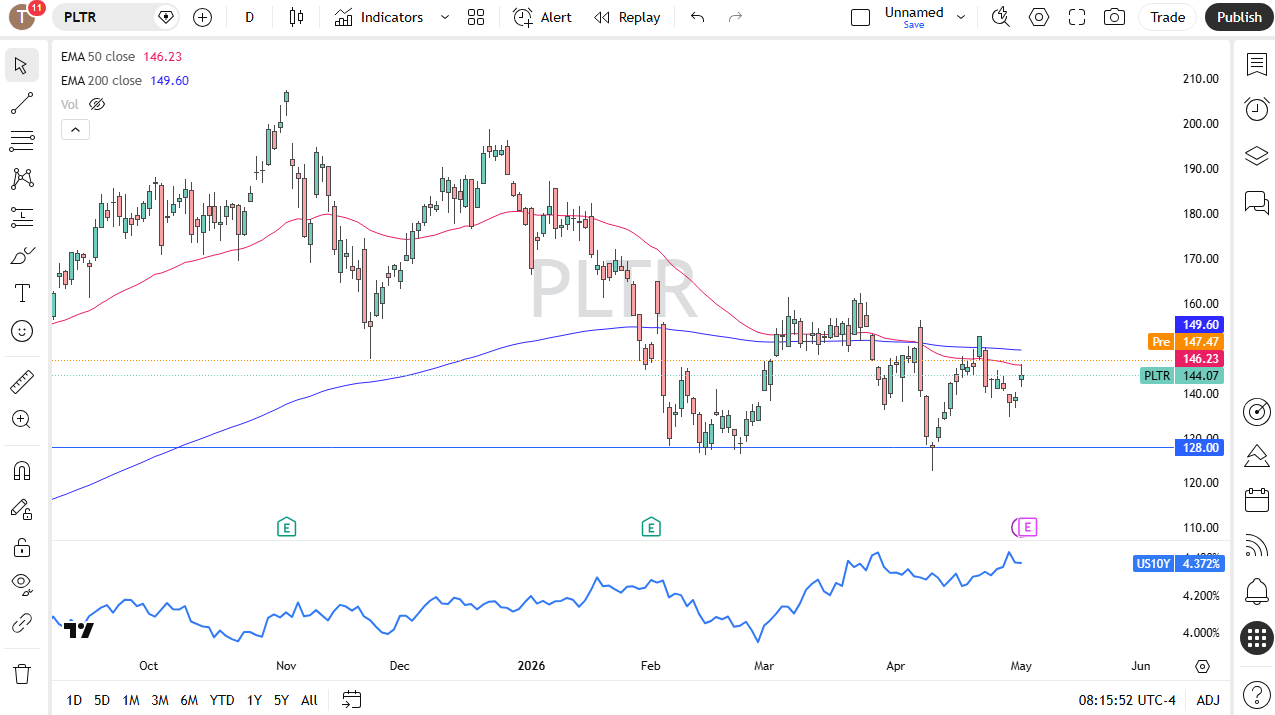Open the economic calendar panel
Viewport: 1275px width, 715px height.
pyautogui.click(x=1256, y=500)
